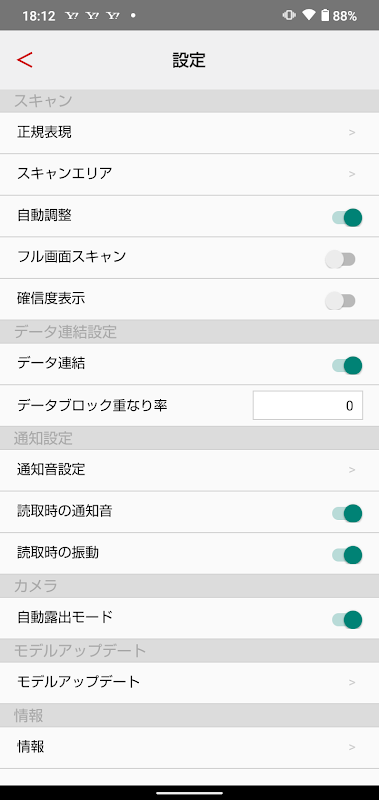This screenshot has width=379, height=800.
Task: Open スキャンエリア via its chevron
Action: 352,174
